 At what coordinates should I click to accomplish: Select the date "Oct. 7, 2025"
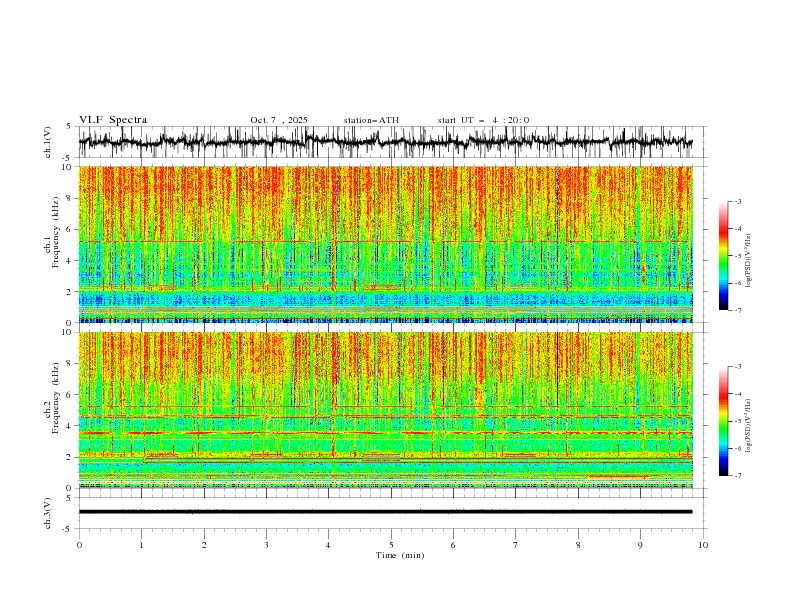click(279, 120)
